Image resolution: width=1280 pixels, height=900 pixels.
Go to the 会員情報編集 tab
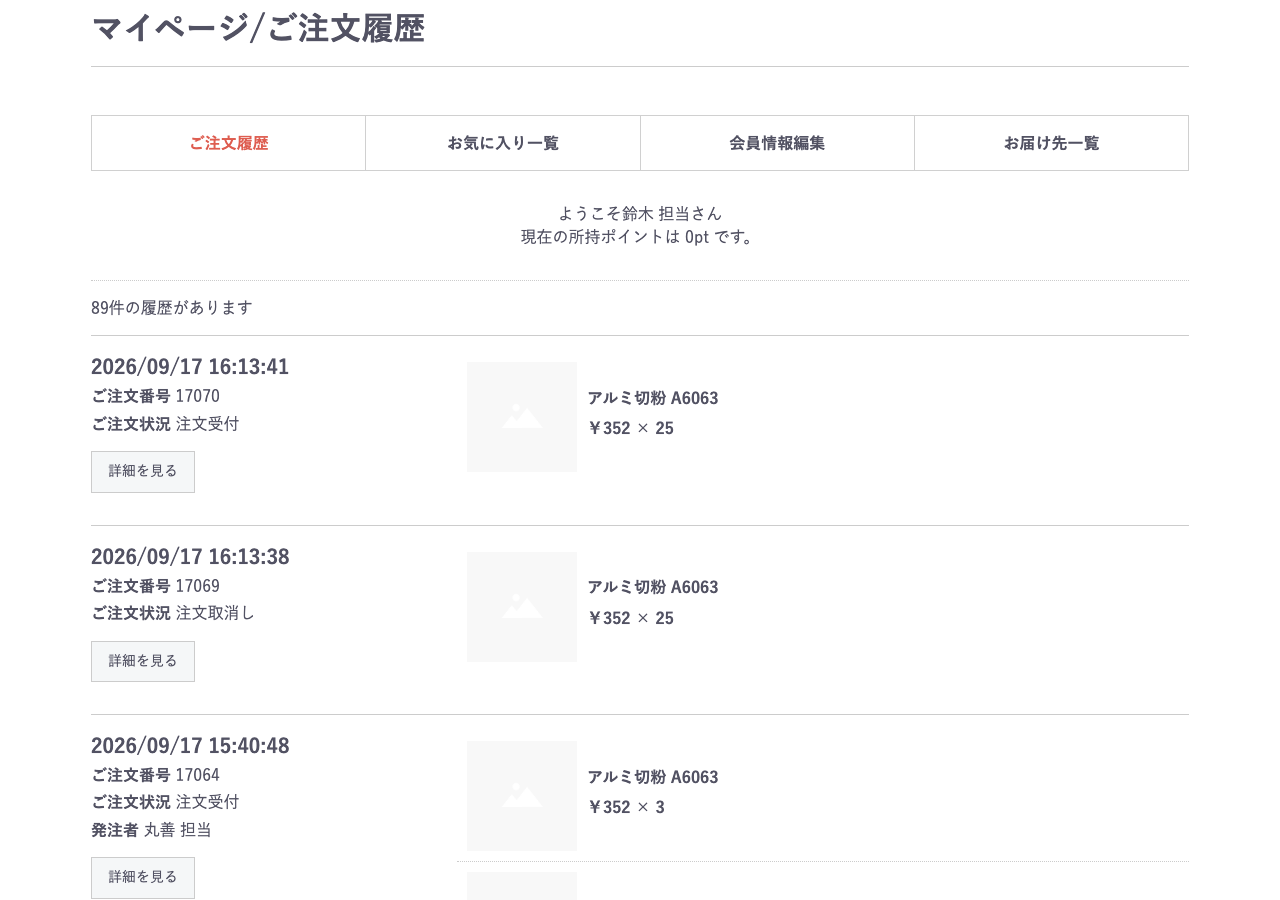tap(777, 143)
